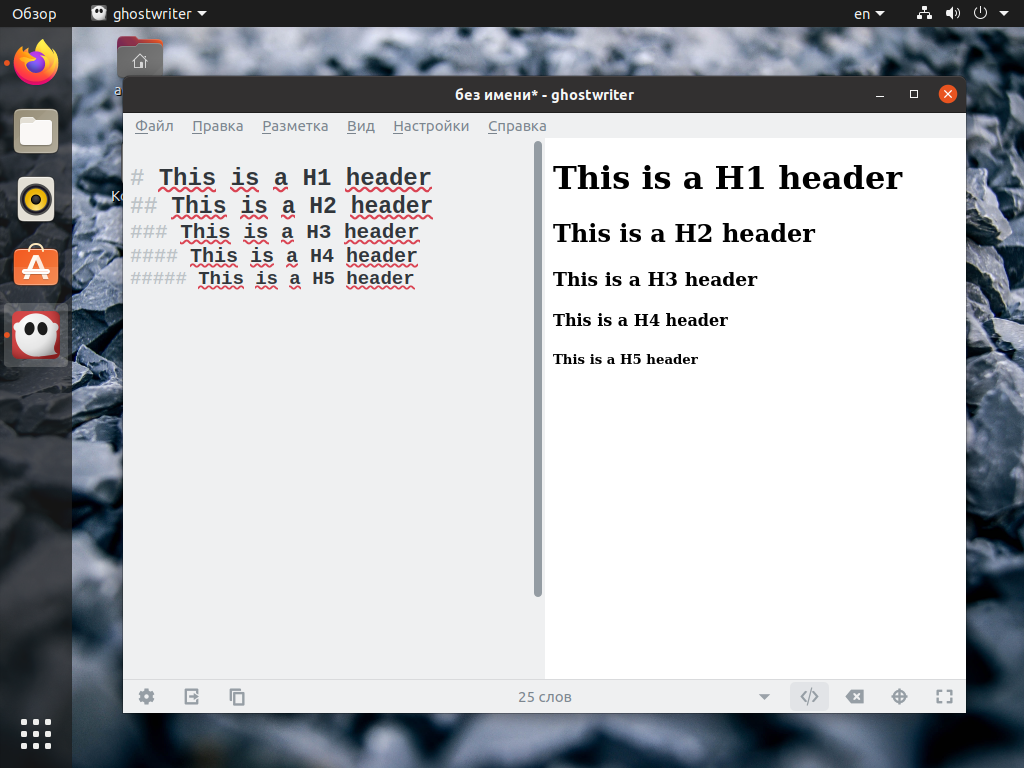Viewport: 1024px width, 768px height.
Task: Open the home folder desktop icon
Action: click(x=140, y=59)
